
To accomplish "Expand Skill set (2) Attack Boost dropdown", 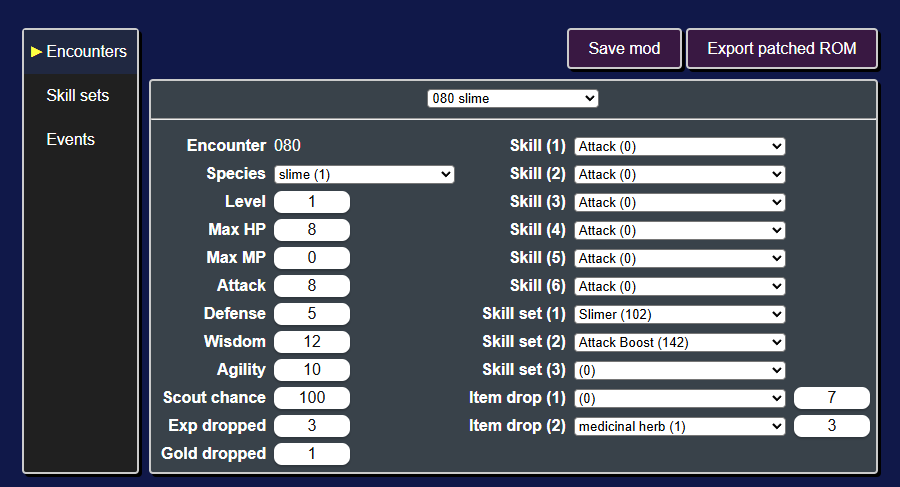I will (680, 343).
